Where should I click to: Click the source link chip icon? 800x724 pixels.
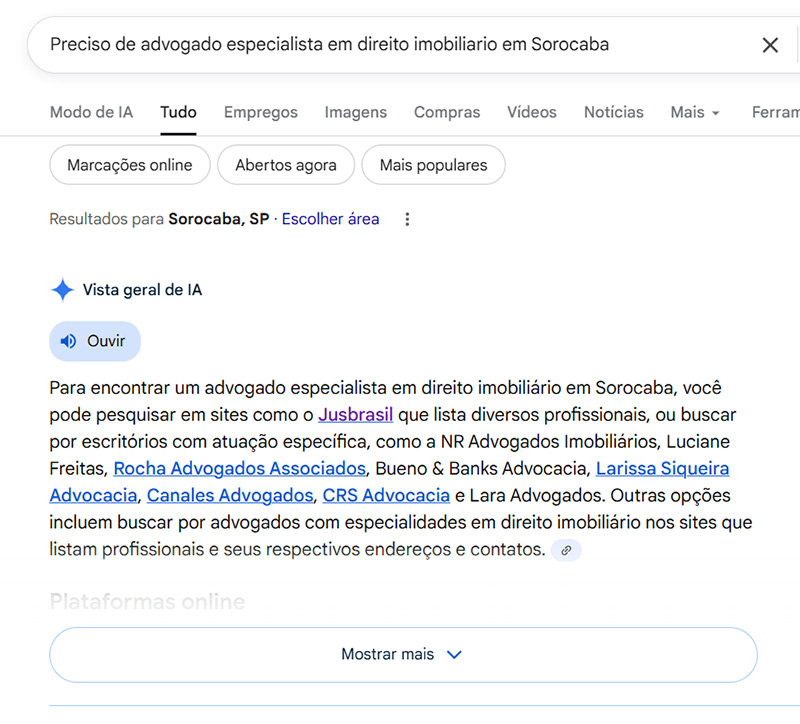[566, 550]
